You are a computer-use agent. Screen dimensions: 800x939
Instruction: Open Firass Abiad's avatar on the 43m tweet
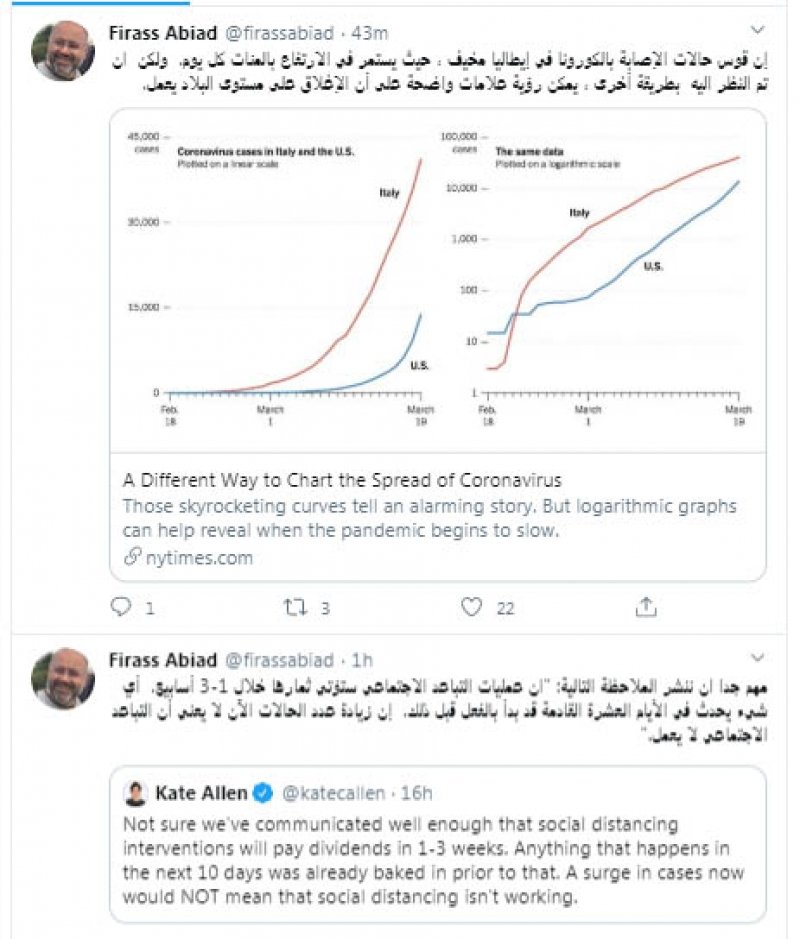[62, 50]
